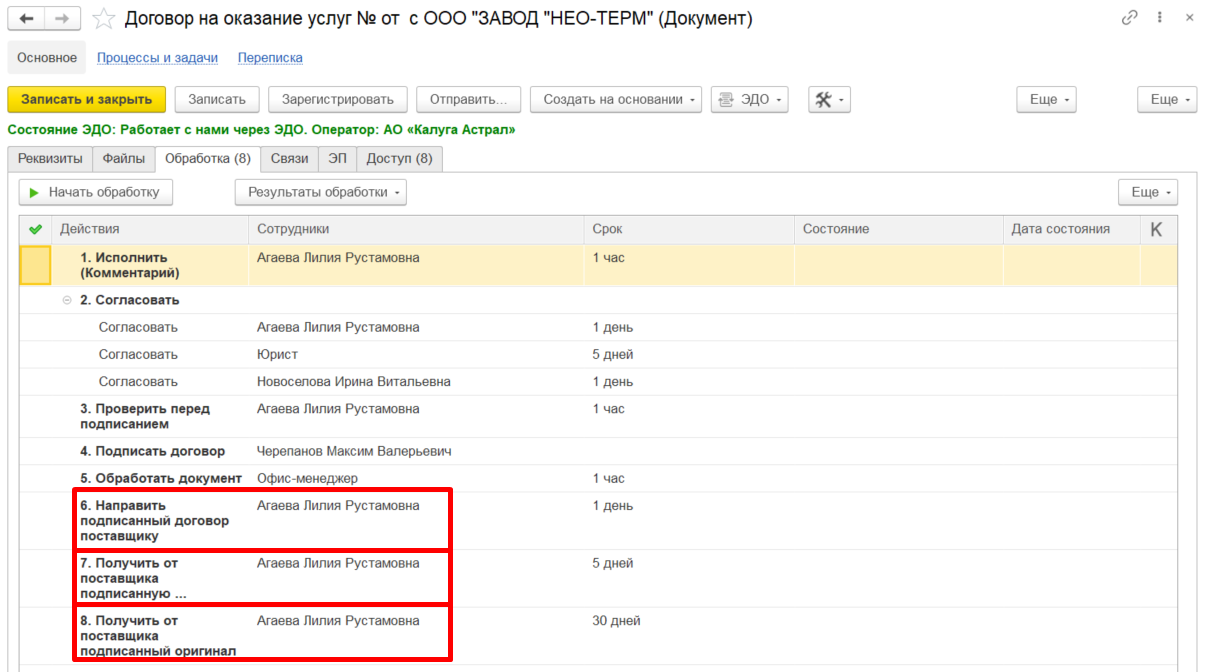The width and height of the screenshot is (1209, 672).
Task: Click the Отправить... button
Action: 469,99
